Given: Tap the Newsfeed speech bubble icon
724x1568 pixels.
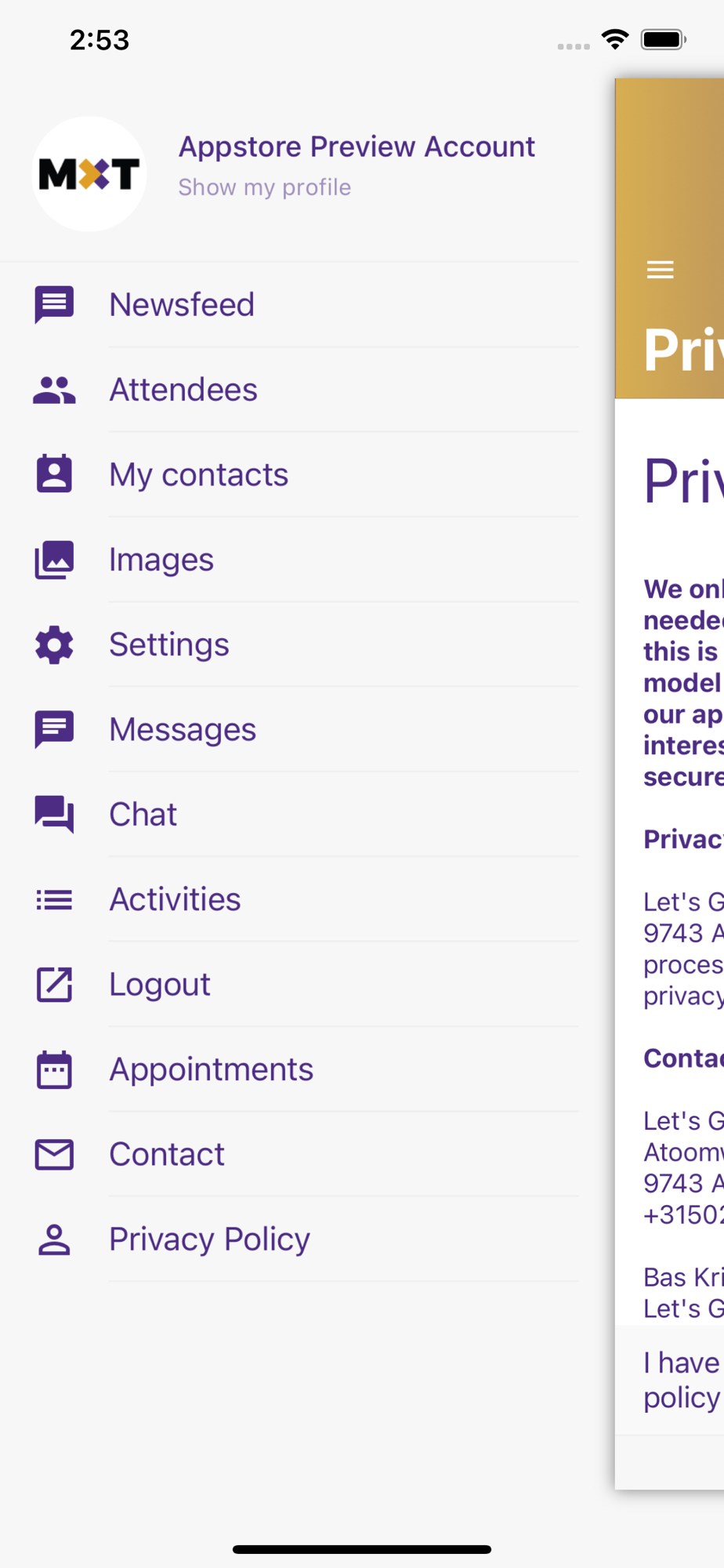Looking at the screenshot, I should pyautogui.click(x=54, y=305).
